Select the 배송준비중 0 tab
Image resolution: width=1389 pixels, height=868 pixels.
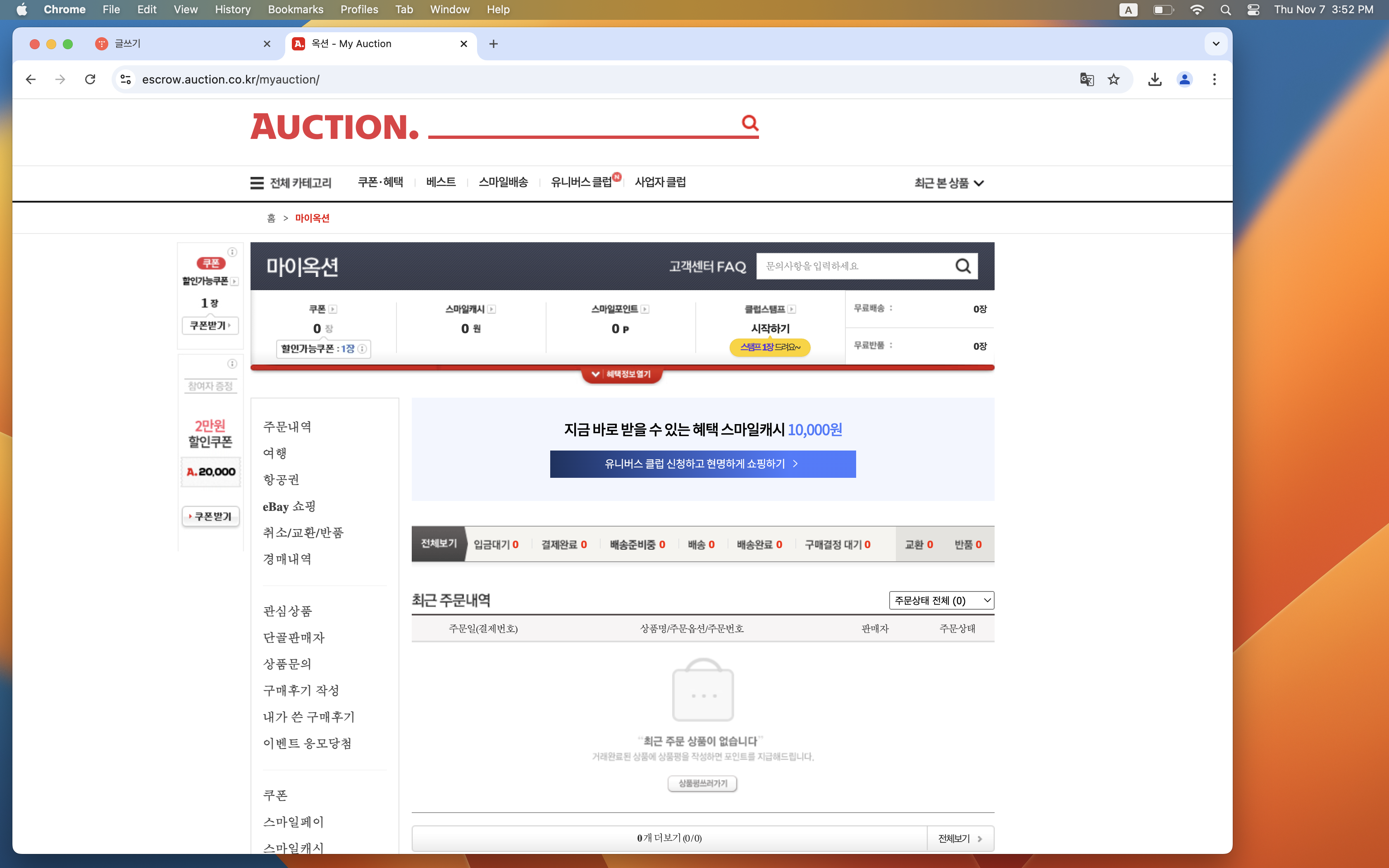(637, 544)
